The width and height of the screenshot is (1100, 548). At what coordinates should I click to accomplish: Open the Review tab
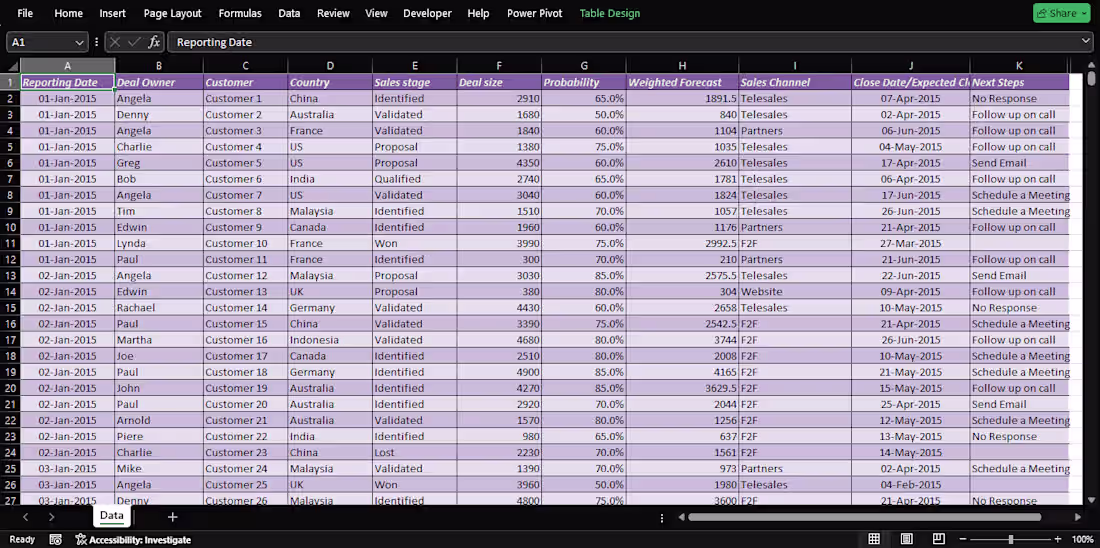click(333, 13)
